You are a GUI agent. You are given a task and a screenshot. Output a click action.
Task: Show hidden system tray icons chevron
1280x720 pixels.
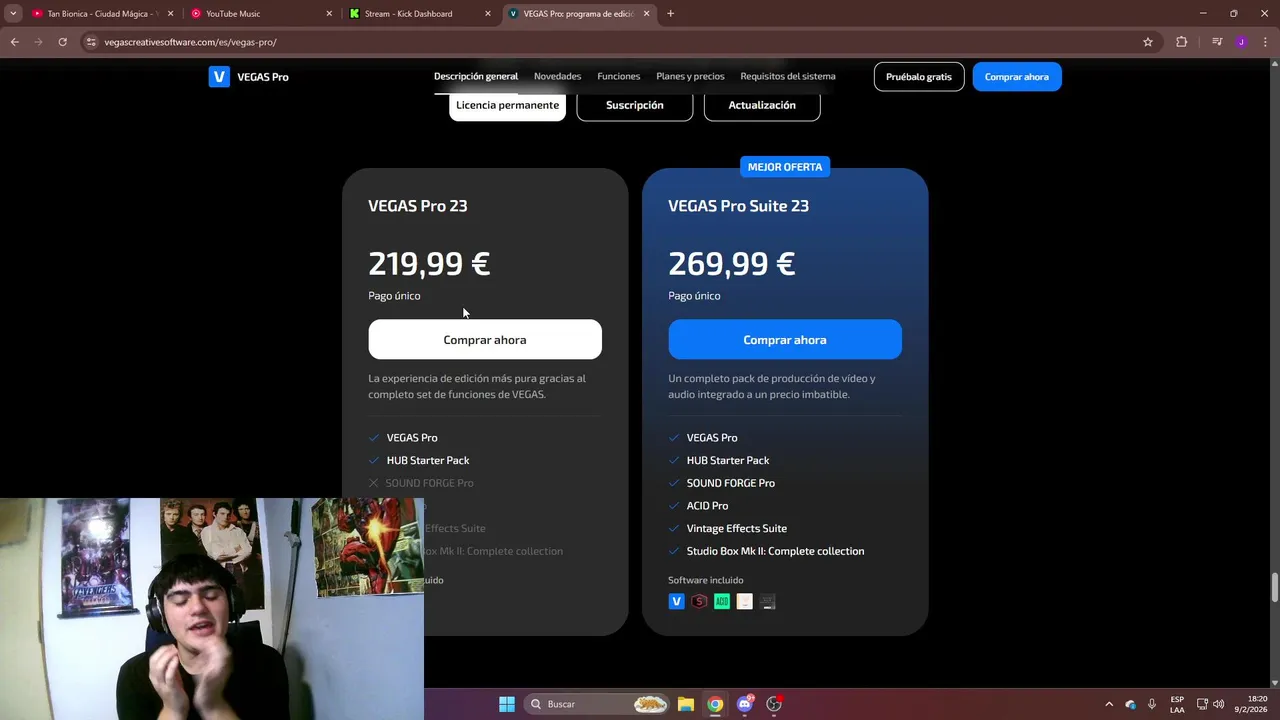[1109, 704]
